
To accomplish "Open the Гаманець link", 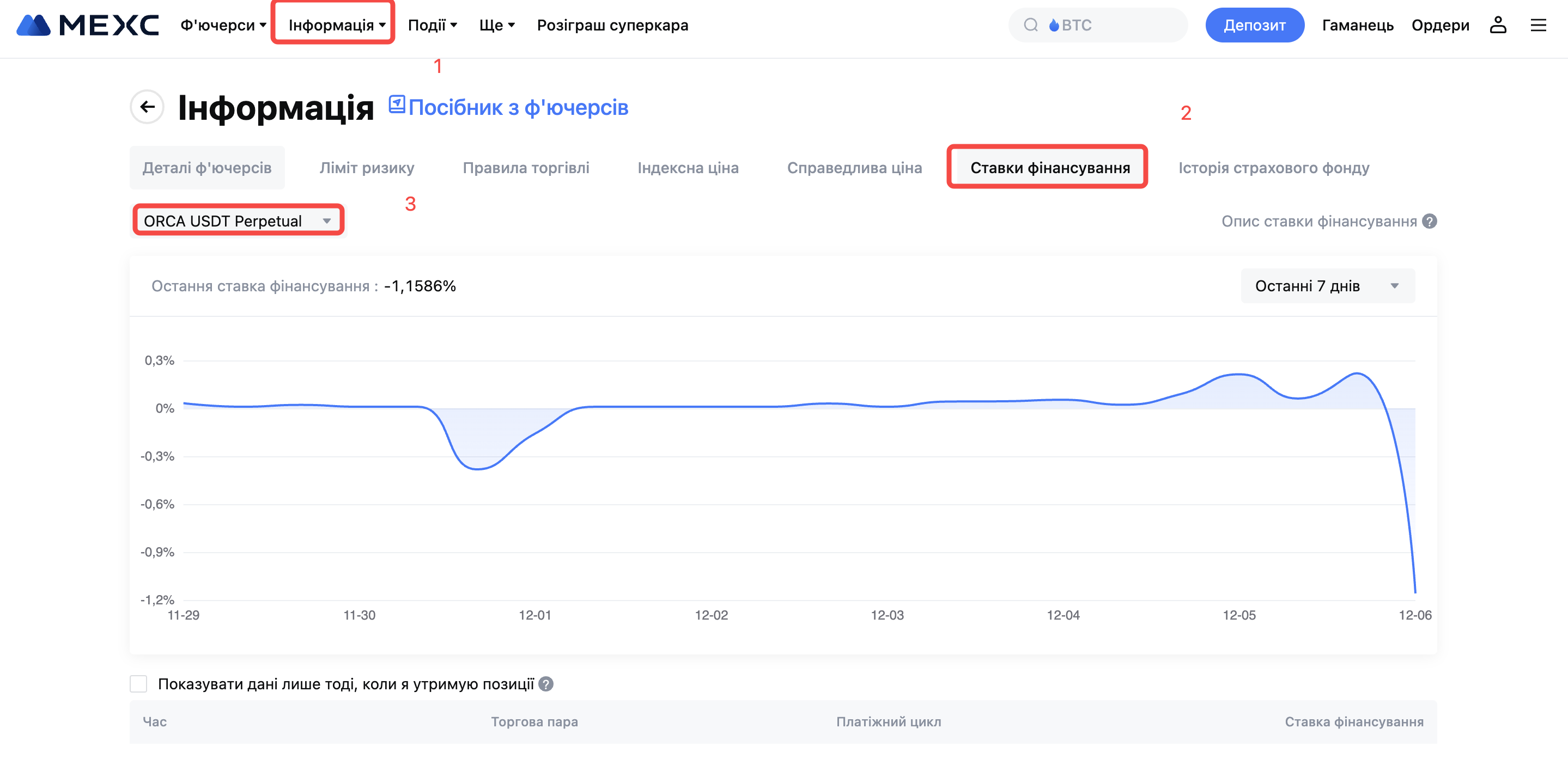I will (x=1357, y=25).
